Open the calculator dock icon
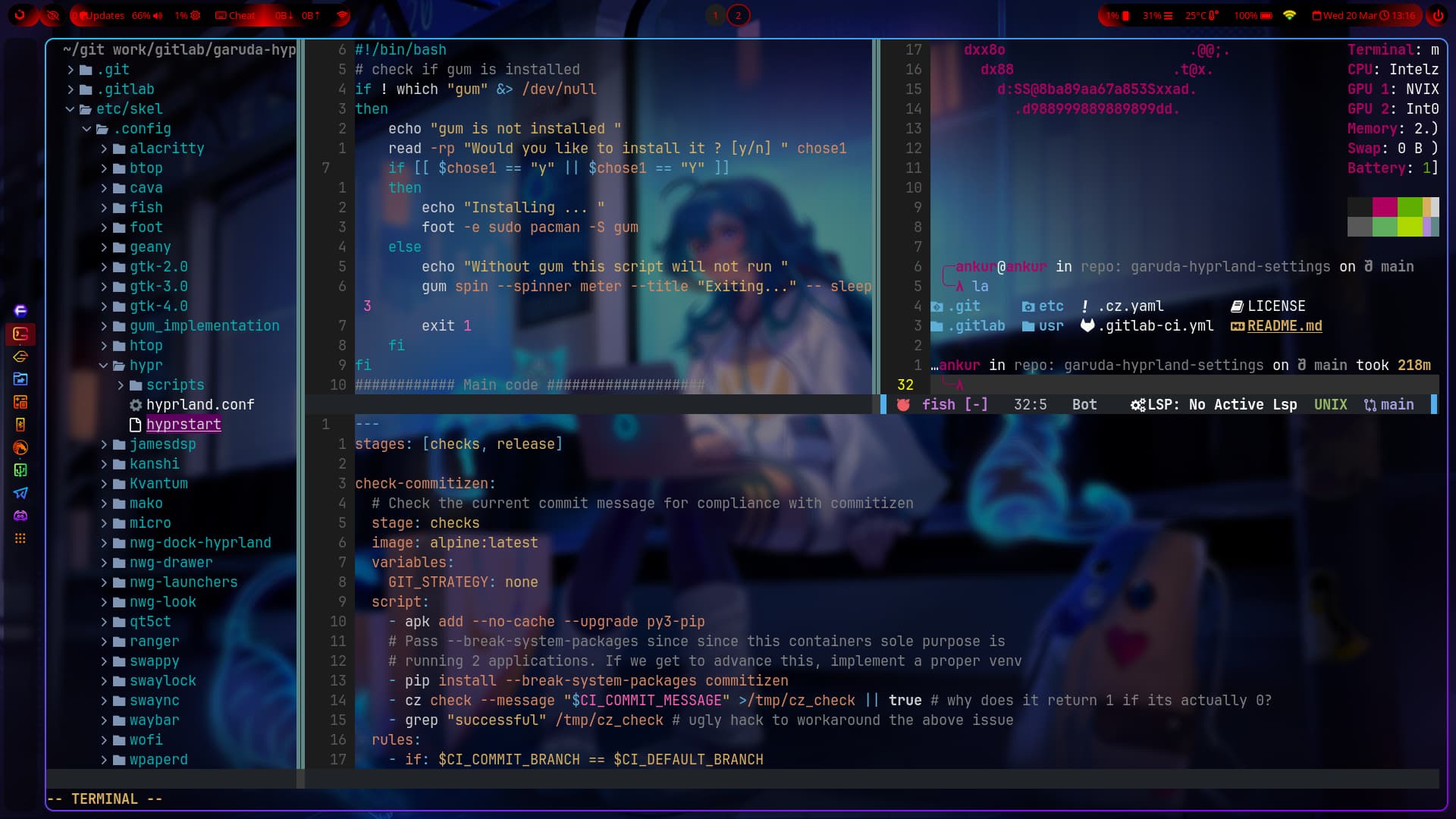The height and width of the screenshot is (819, 1456). pos(20,402)
